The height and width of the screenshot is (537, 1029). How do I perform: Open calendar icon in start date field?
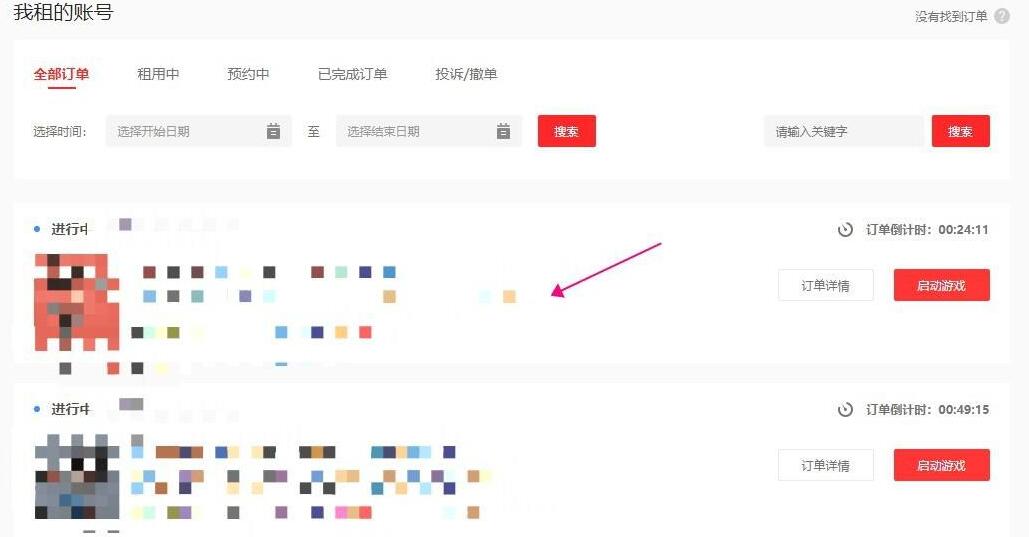[x=273, y=131]
